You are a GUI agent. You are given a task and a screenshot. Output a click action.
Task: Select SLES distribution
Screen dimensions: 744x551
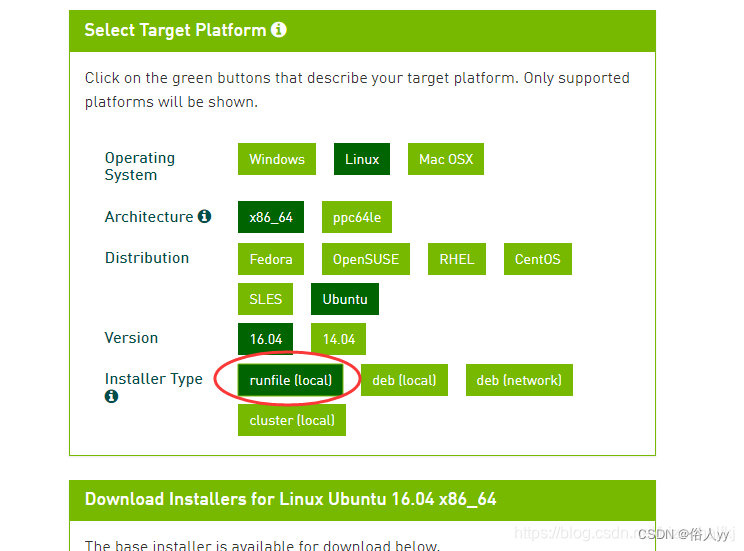click(x=266, y=299)
